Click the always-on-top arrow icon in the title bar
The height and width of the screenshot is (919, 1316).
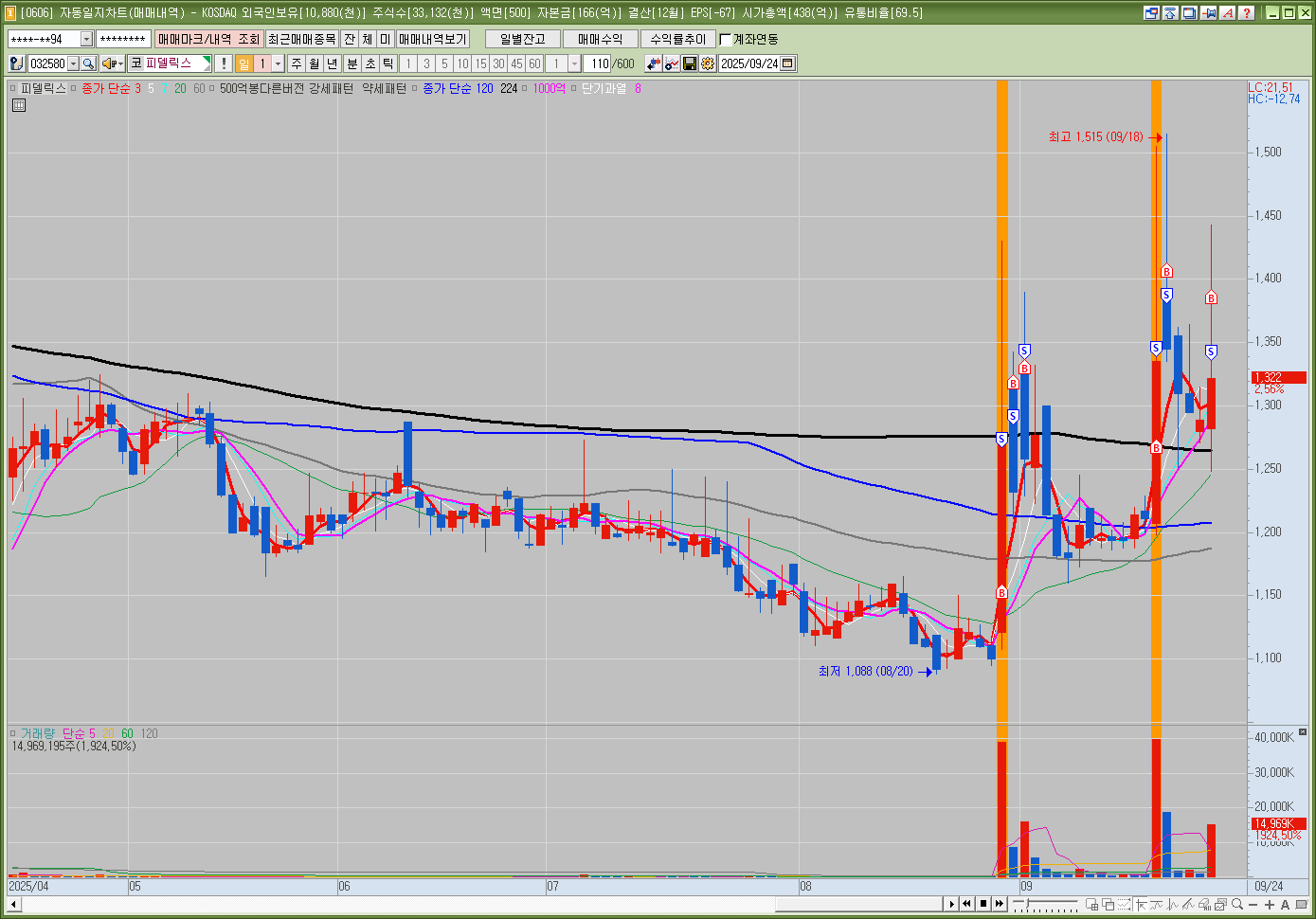click(x=1170, y=12)
